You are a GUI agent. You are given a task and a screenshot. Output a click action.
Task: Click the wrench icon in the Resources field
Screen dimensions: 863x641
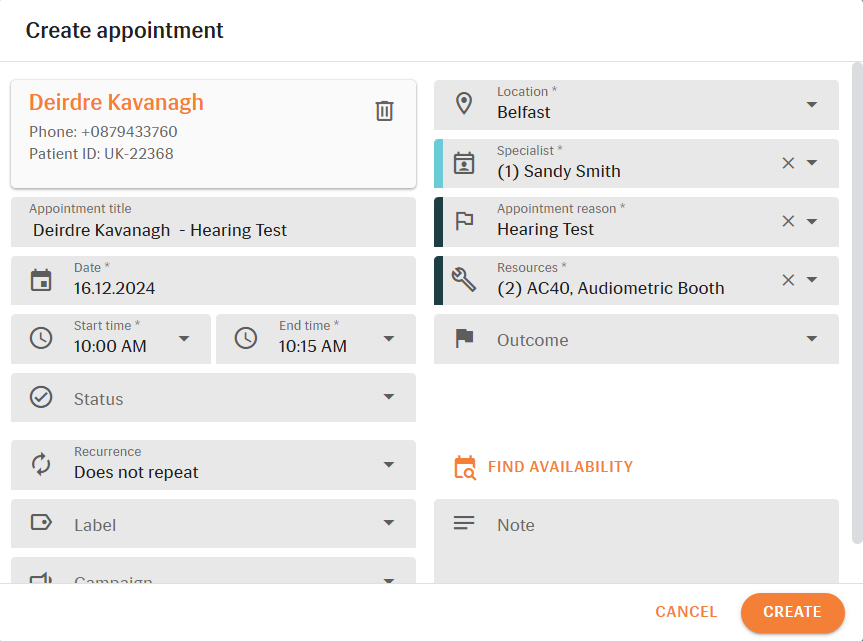pos(464,280)
